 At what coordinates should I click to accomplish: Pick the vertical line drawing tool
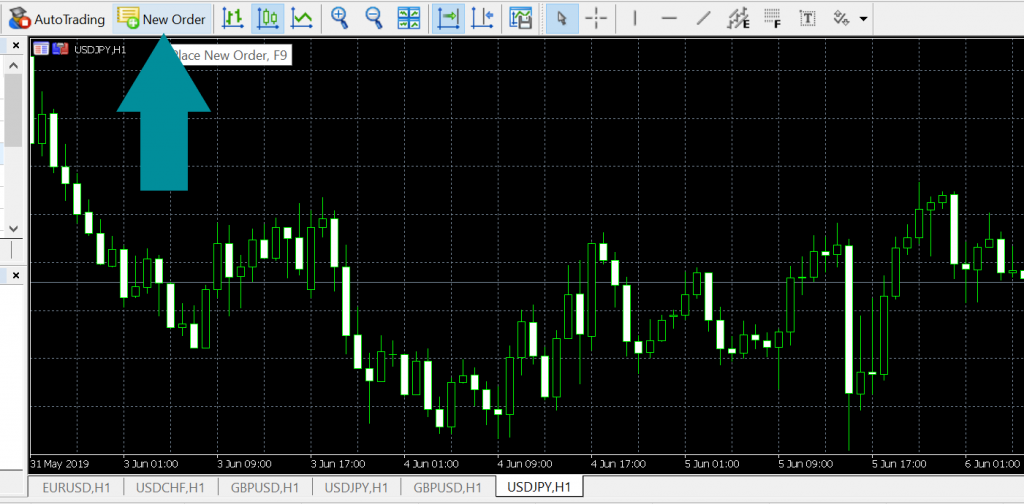coord(635,19)
